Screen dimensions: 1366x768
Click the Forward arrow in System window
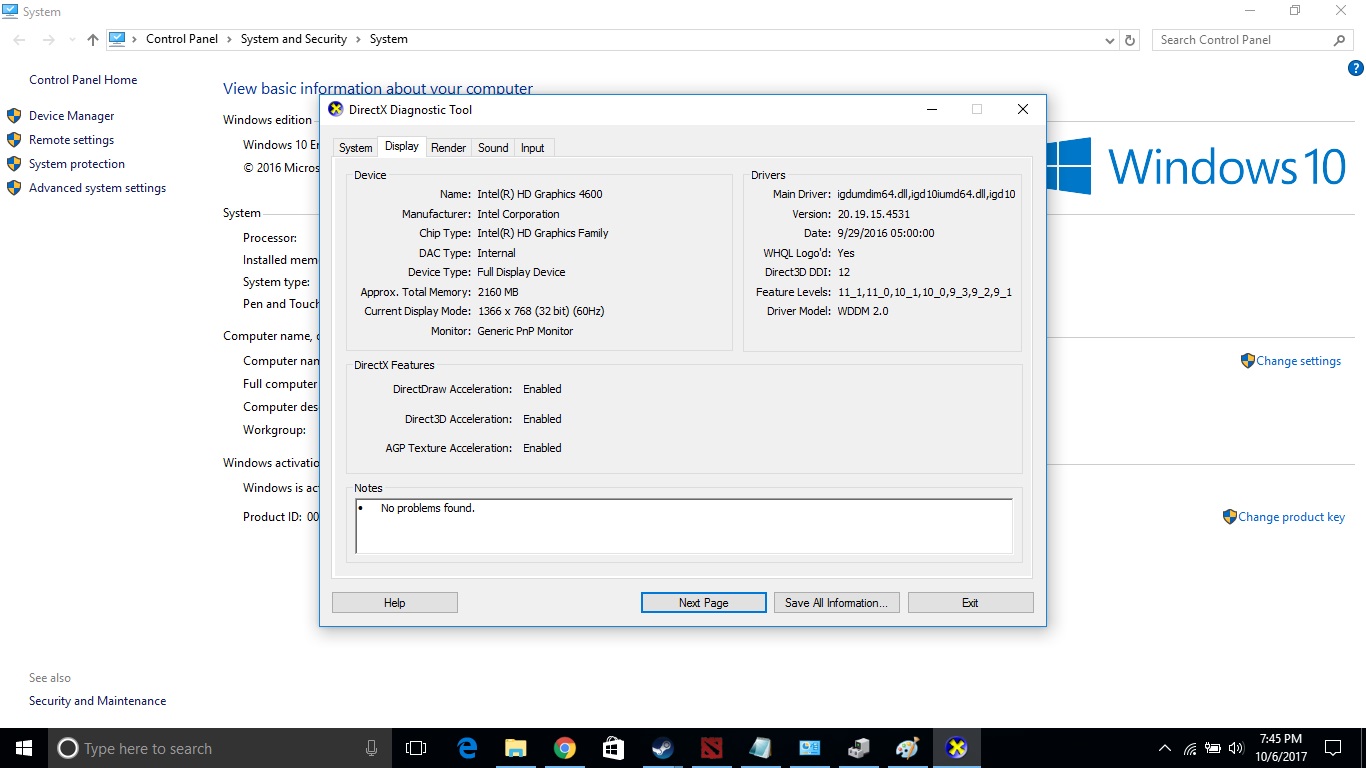click(x=48, y=40)
